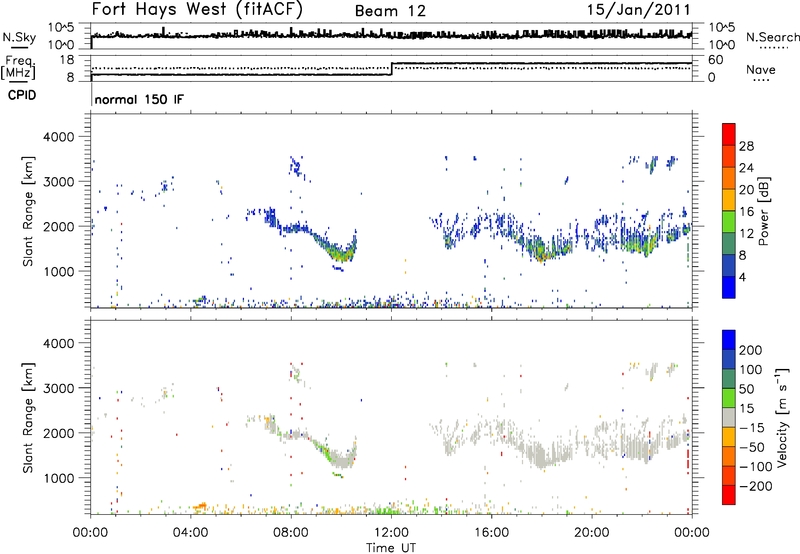
Task: Click the "3000" tick of the velocity panel
Action: point(58,388)
